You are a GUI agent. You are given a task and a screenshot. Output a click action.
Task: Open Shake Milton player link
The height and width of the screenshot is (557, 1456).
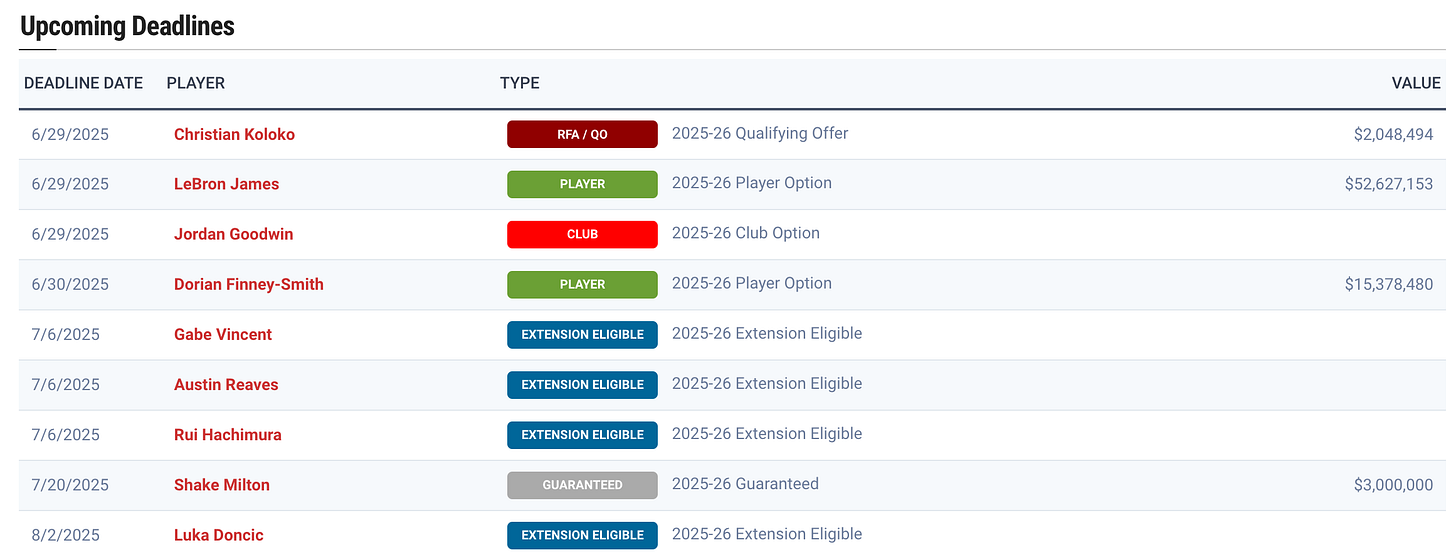(x=221, y=485)
